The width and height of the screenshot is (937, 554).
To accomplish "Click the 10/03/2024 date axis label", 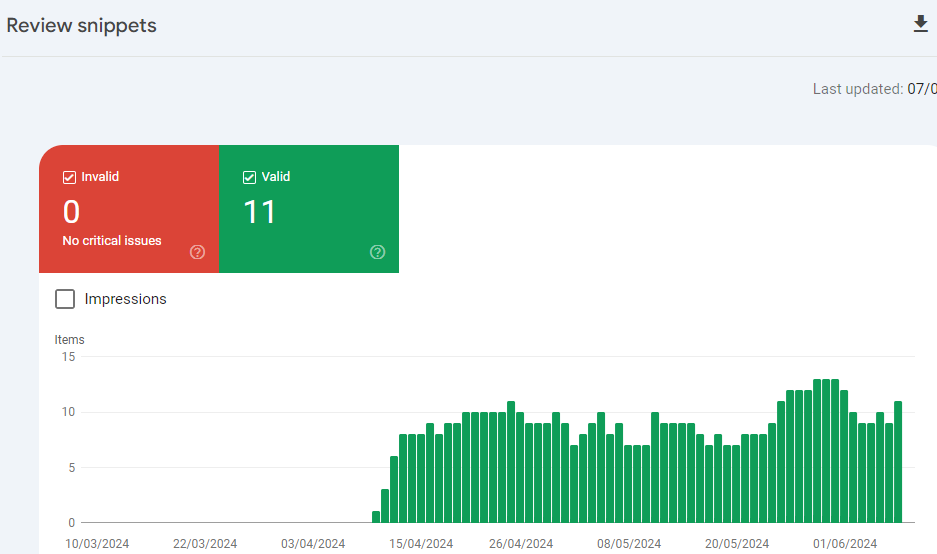I will tap(97, 544).
